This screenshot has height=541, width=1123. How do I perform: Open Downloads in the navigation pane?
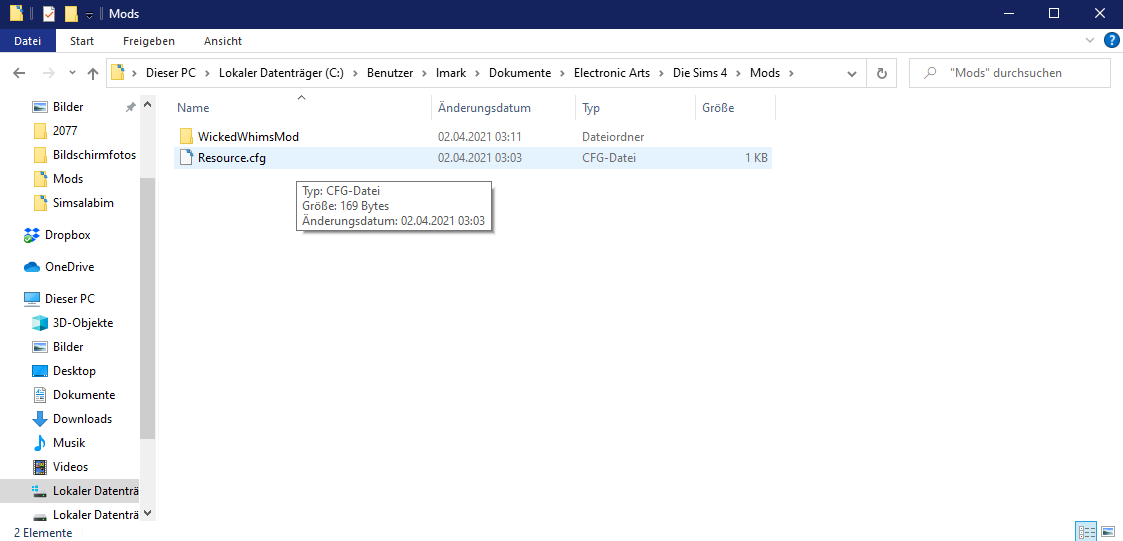(82, 418)
